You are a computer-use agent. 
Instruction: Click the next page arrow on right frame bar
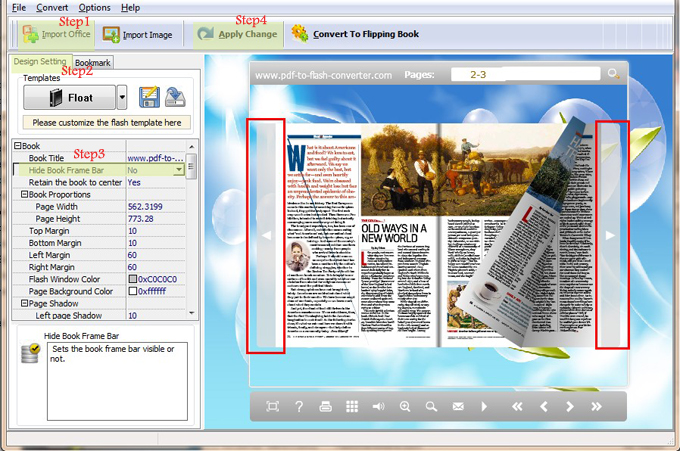(x=610, y=235)
